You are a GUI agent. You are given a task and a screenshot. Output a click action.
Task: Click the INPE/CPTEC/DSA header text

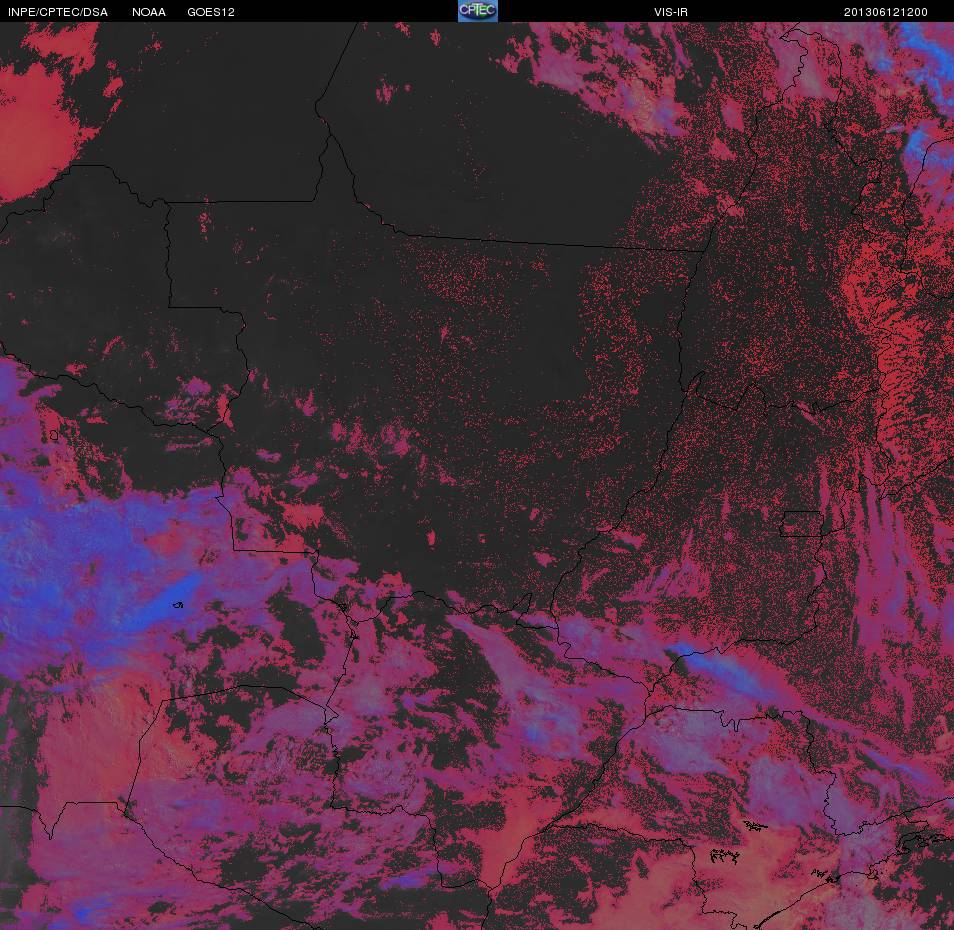[58, 12]
